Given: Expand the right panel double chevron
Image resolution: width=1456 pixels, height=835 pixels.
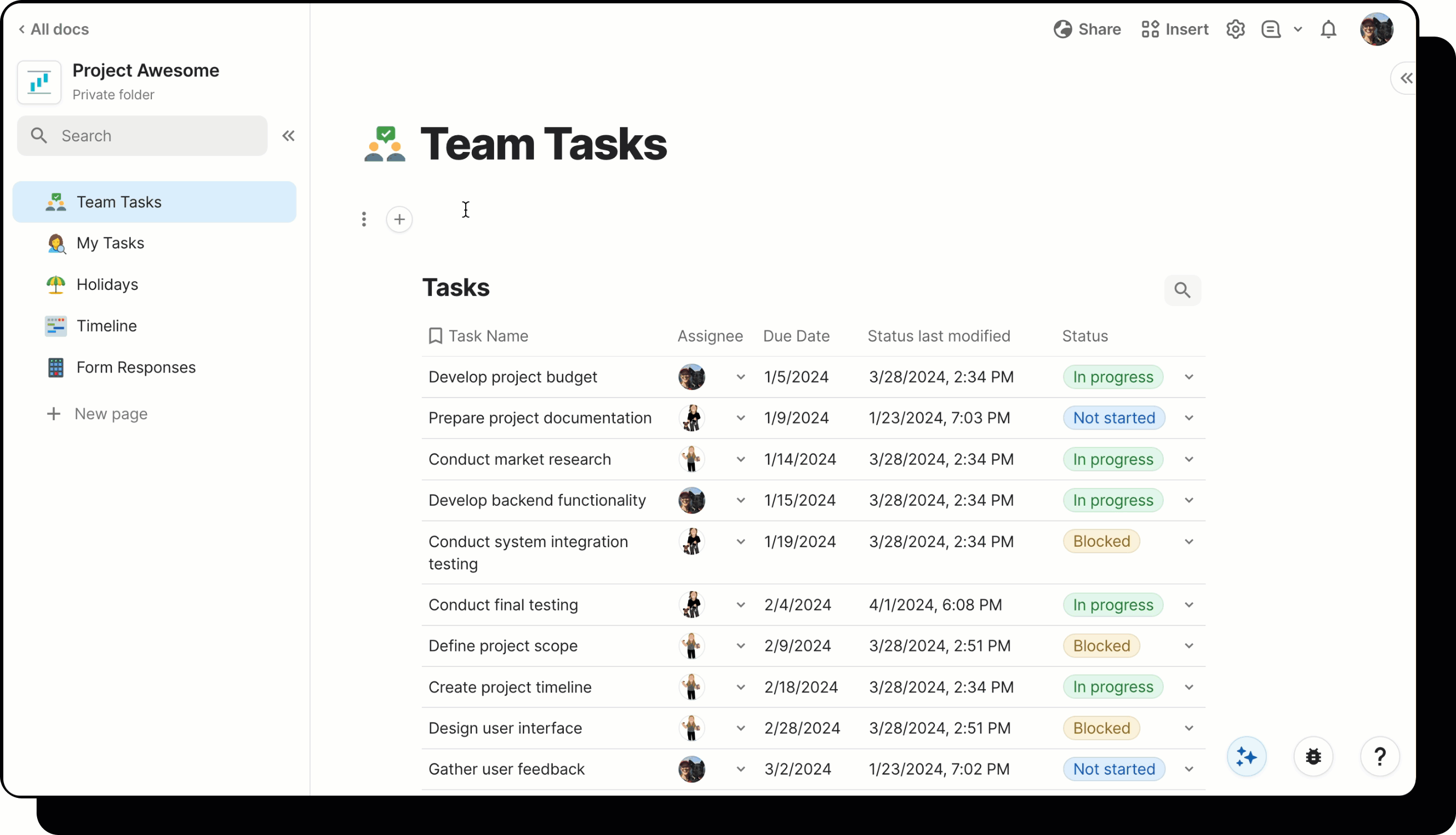Looking at the screenshot, I should [1406, 78].
